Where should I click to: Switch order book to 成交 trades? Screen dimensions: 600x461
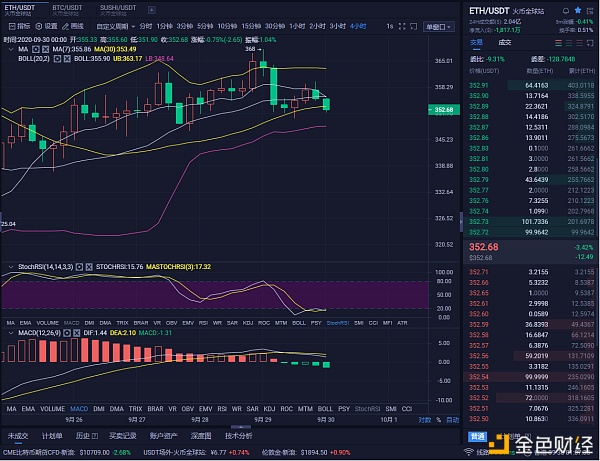point(505,42)
